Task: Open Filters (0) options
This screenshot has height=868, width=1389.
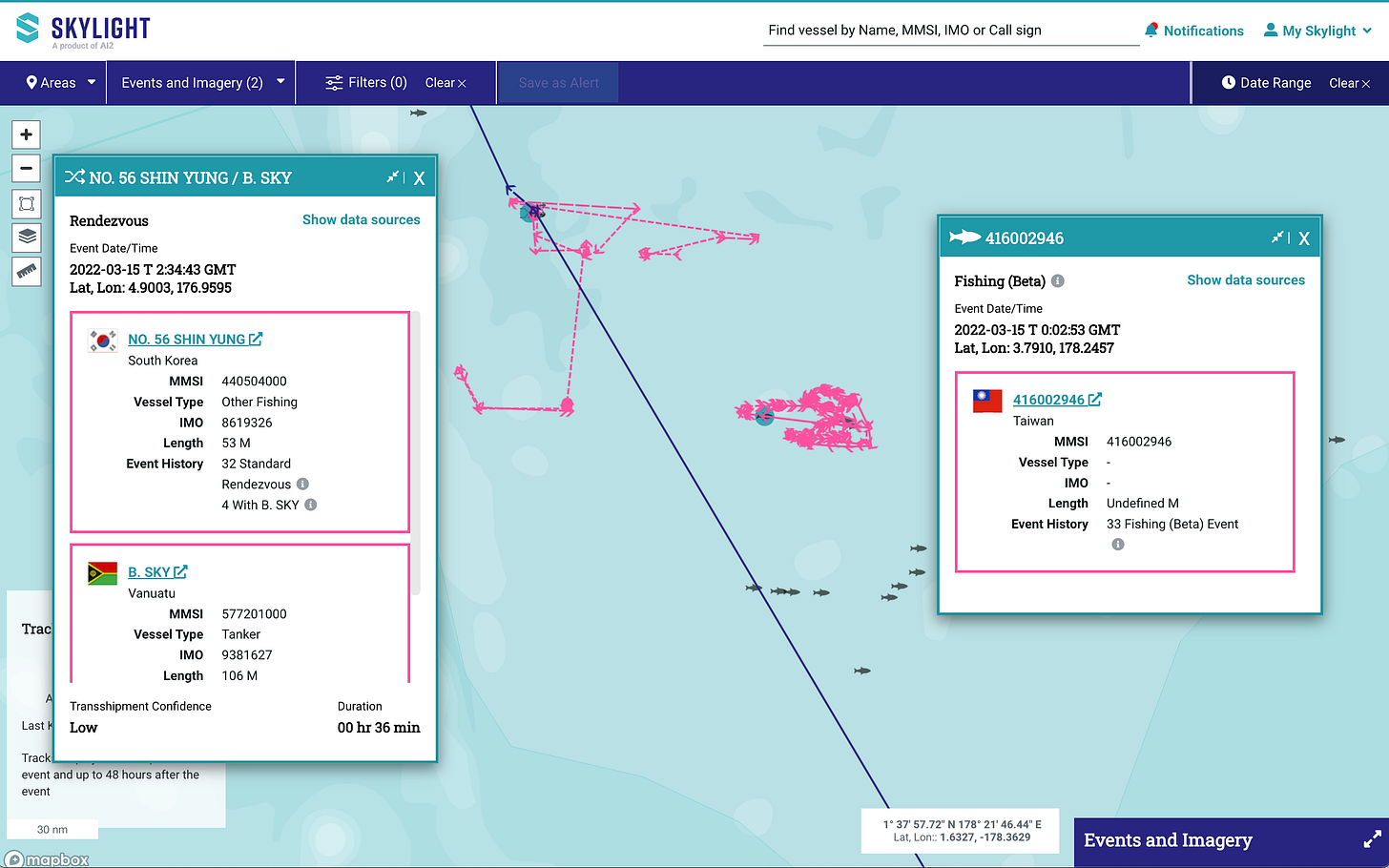Action: [x=366, y=83]
